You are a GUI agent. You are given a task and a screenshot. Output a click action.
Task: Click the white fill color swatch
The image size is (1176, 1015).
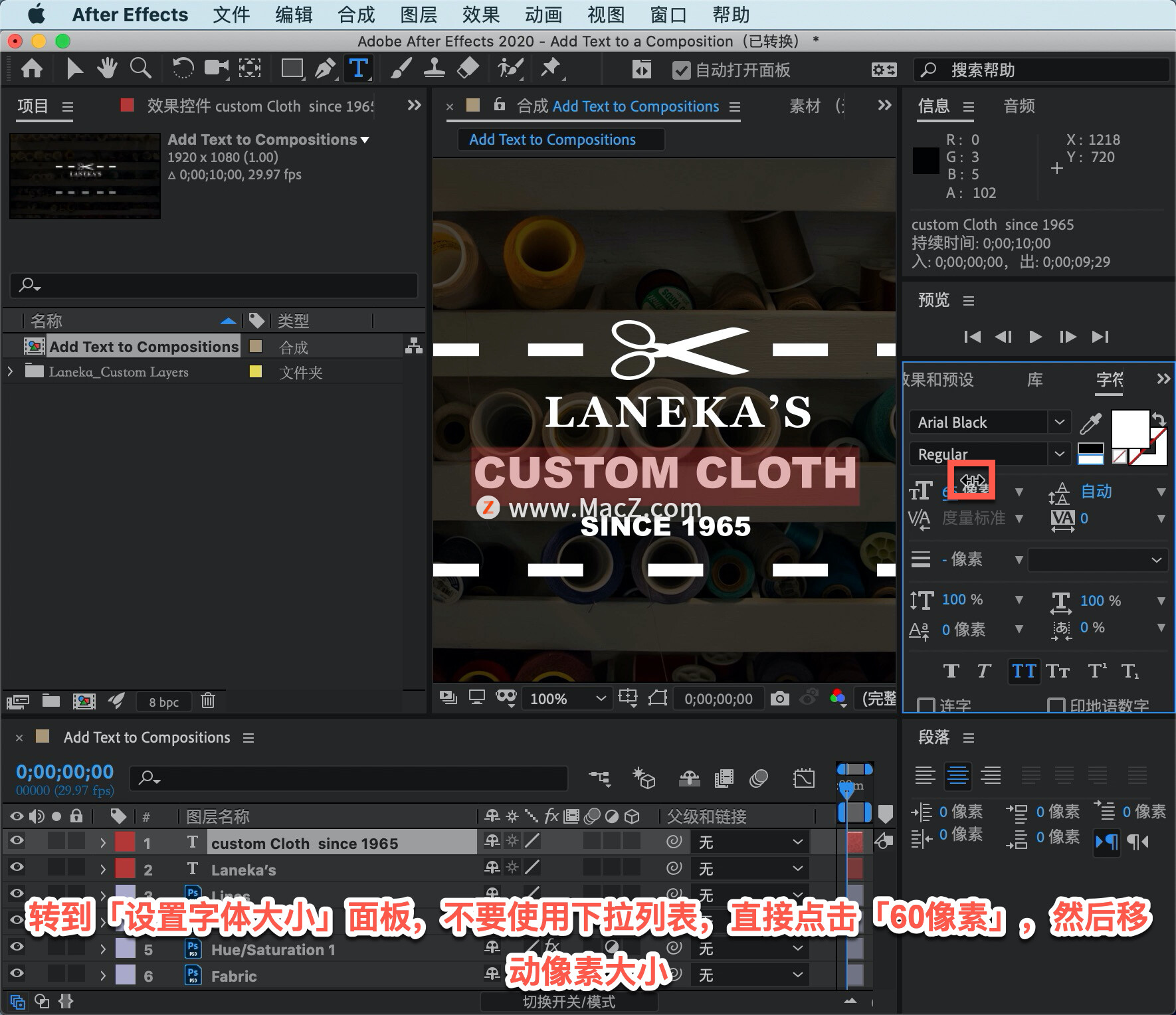1130,429
